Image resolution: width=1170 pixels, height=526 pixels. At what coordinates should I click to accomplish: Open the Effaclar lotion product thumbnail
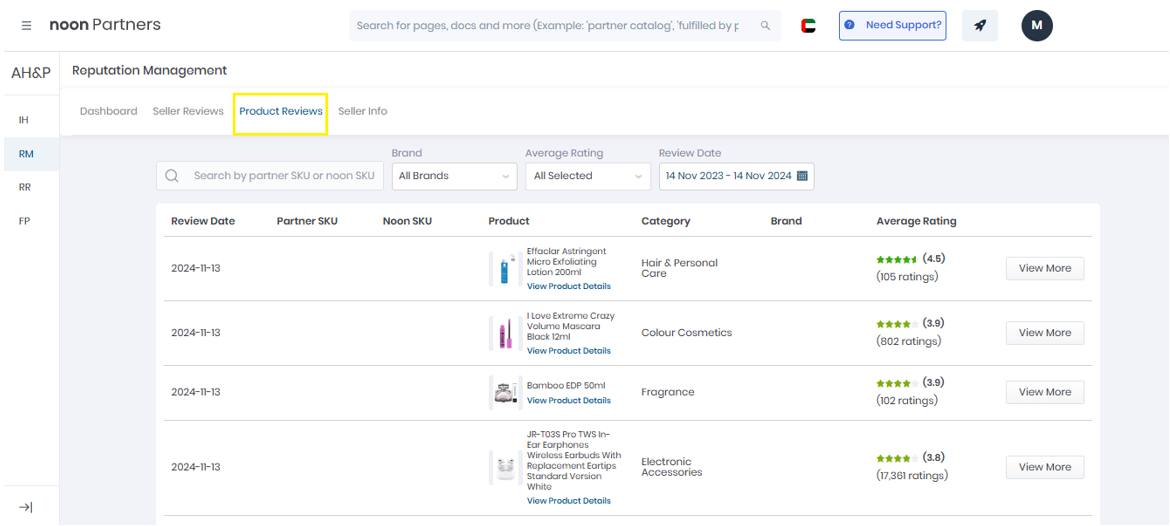point(507,269)
